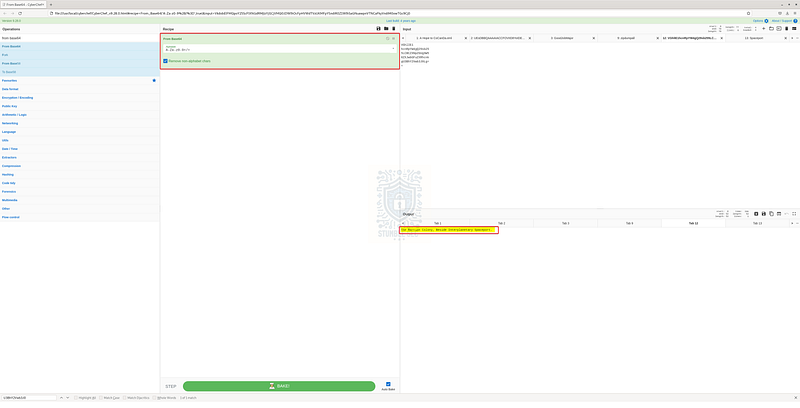Open a new browser tab

51,5
